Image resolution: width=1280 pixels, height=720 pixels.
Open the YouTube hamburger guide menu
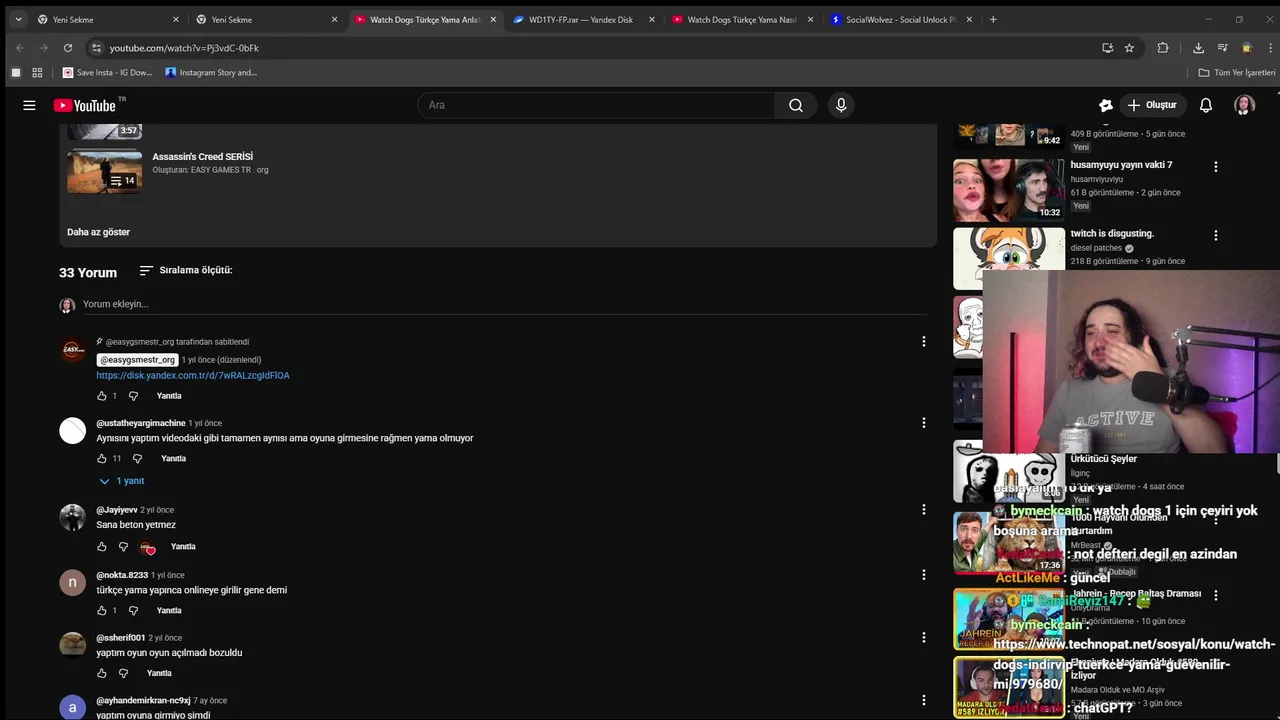click(29, 105)
